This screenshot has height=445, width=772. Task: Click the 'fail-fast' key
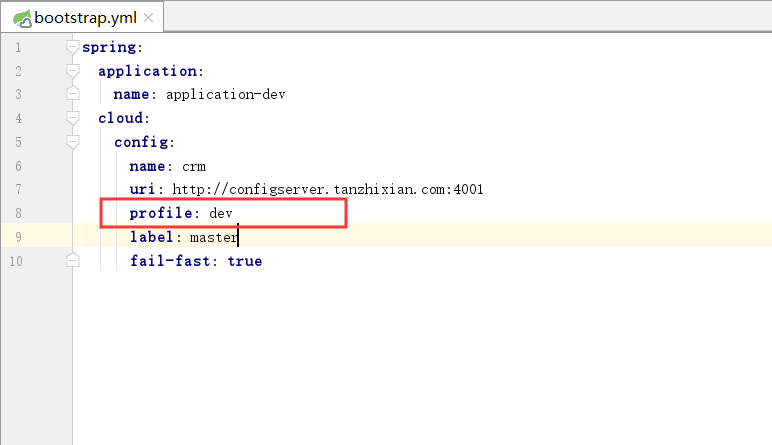pyautogui.click(x=170, y=260)
